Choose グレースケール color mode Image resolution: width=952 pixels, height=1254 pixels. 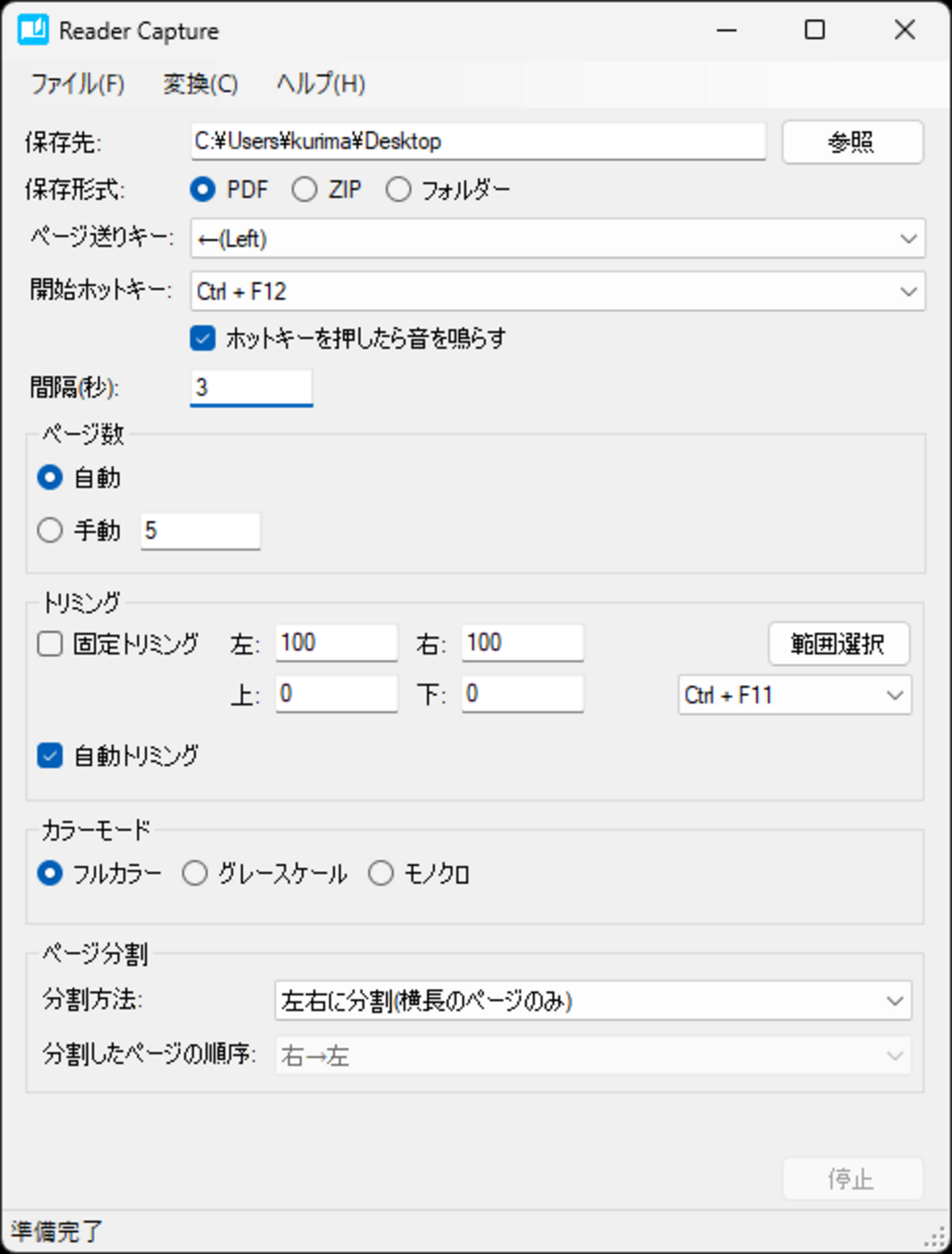195,873
